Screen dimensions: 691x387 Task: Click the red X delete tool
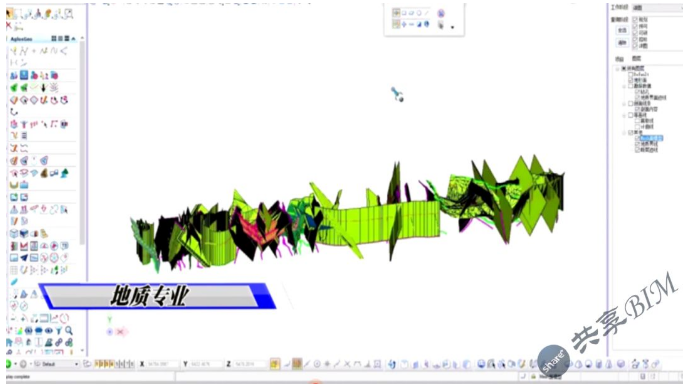(x=8, y=26)
